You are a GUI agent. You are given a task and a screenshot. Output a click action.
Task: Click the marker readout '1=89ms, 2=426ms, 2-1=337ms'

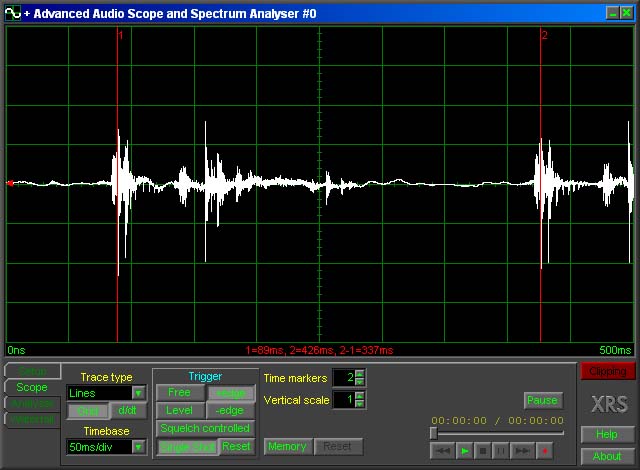319,350
